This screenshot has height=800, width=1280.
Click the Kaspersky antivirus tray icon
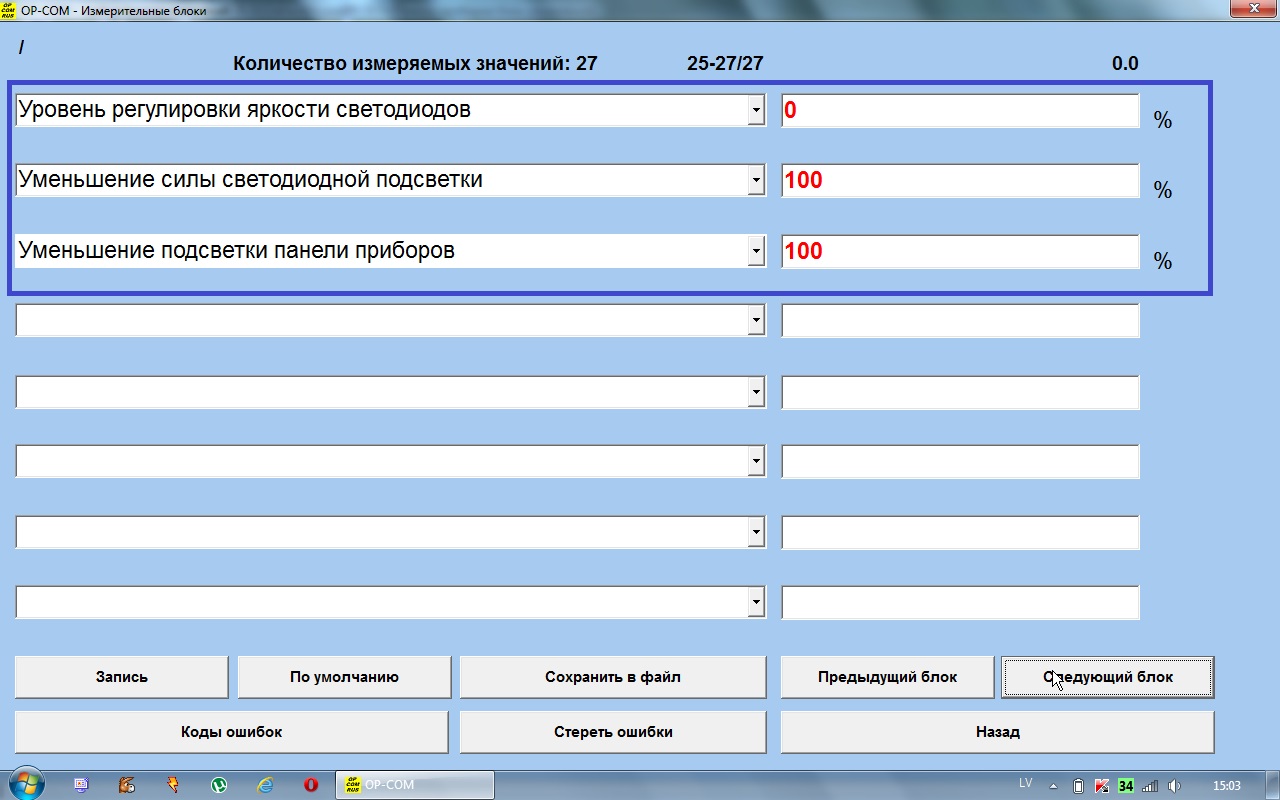click(x=1102, y=785)
